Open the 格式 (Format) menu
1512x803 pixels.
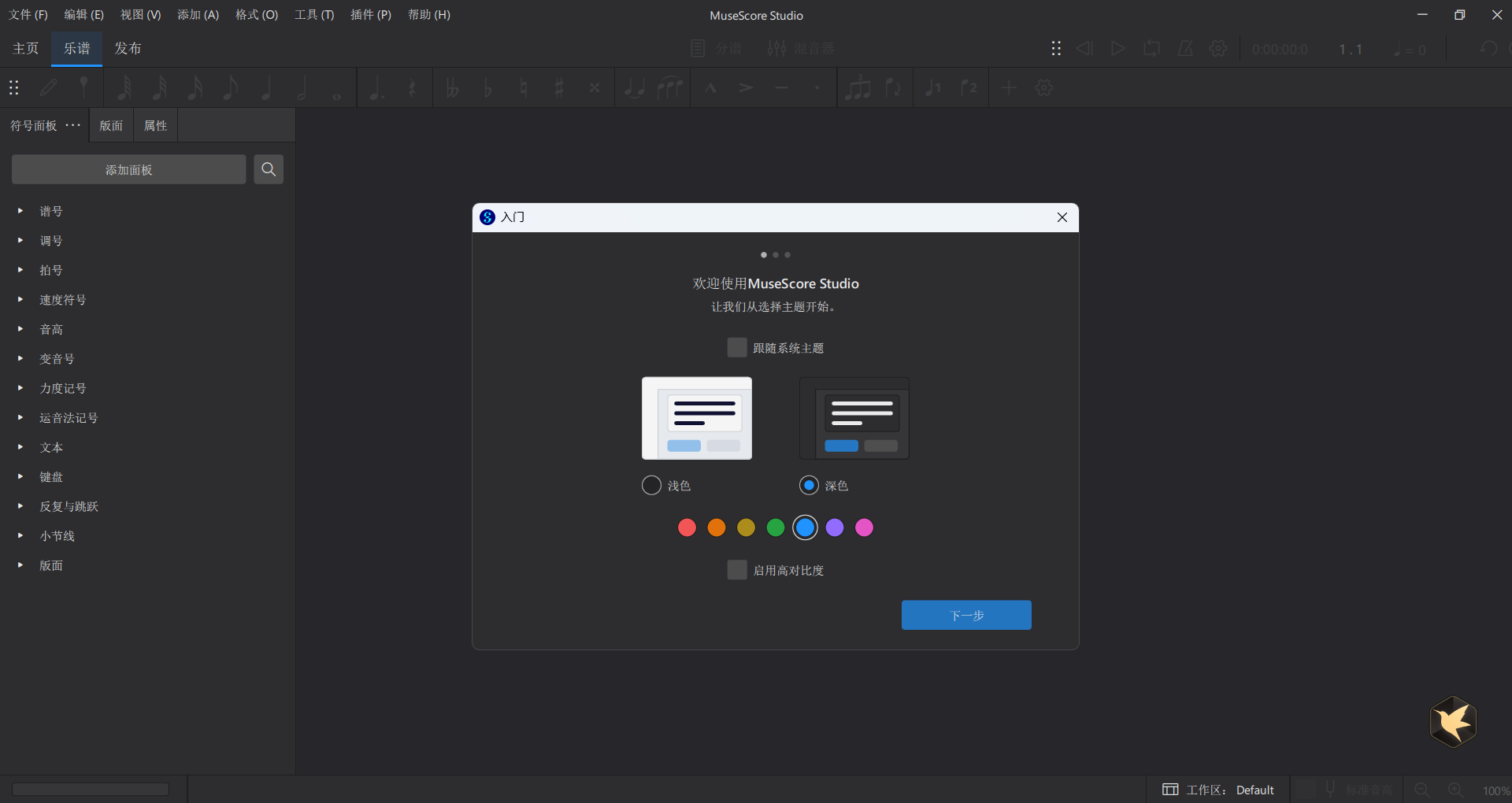(x=257, y=15)
